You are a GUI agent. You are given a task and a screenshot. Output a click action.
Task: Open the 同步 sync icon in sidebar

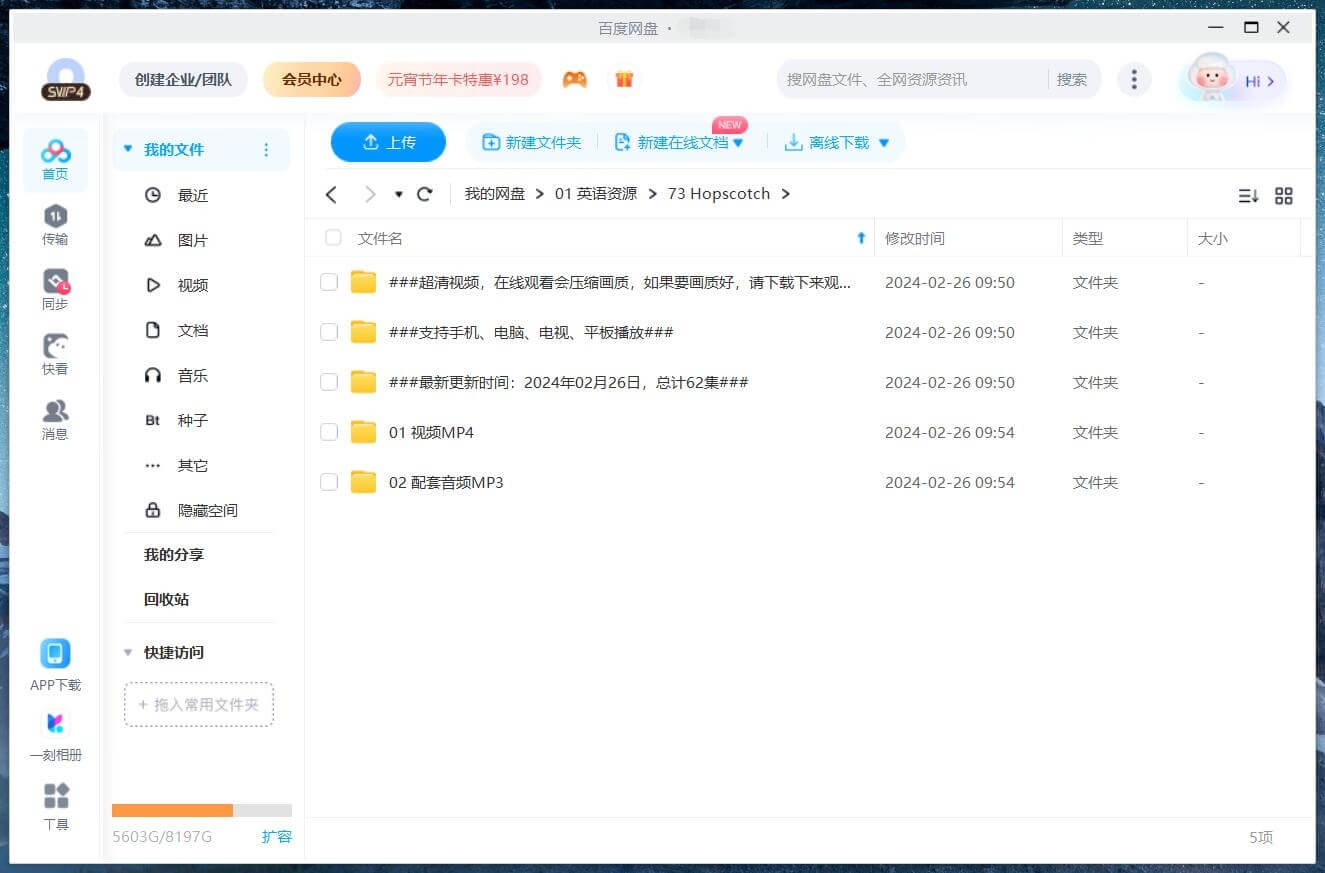(x=55, y=282)
